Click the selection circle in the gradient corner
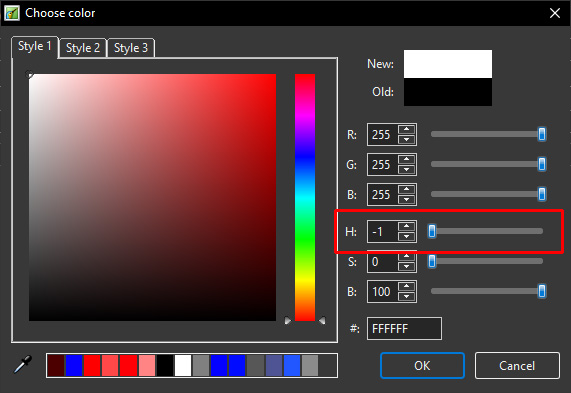 29,75
